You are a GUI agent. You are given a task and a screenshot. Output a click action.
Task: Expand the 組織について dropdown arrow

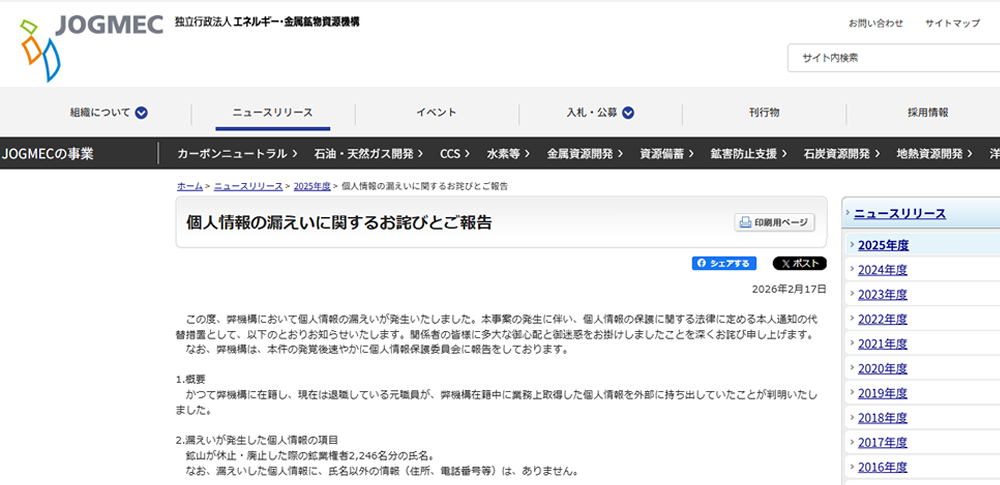142,113
